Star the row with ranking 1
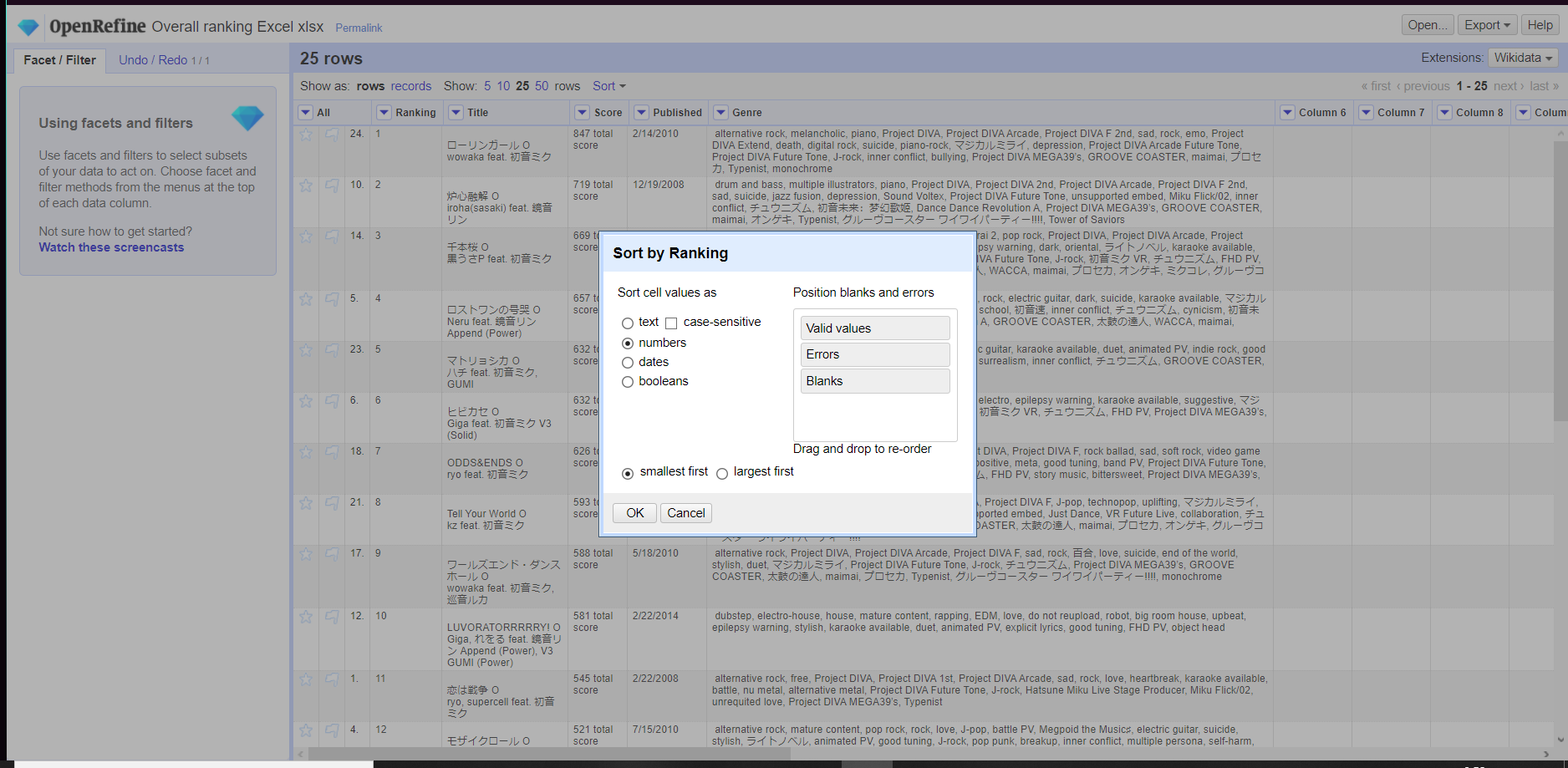 (306, 135)
